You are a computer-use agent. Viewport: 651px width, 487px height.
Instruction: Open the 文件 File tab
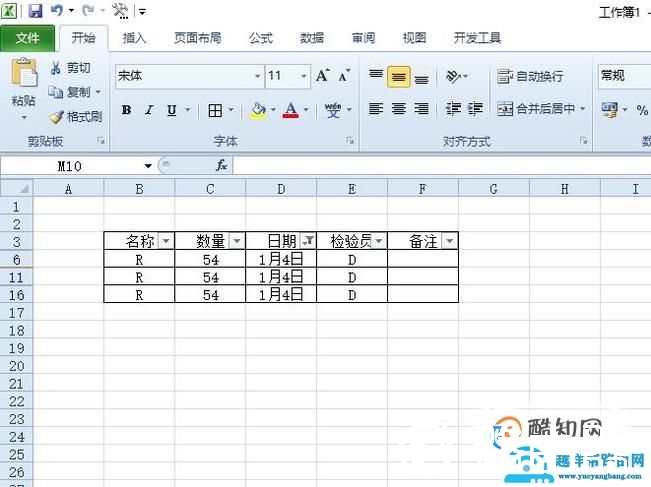[27, 38]
